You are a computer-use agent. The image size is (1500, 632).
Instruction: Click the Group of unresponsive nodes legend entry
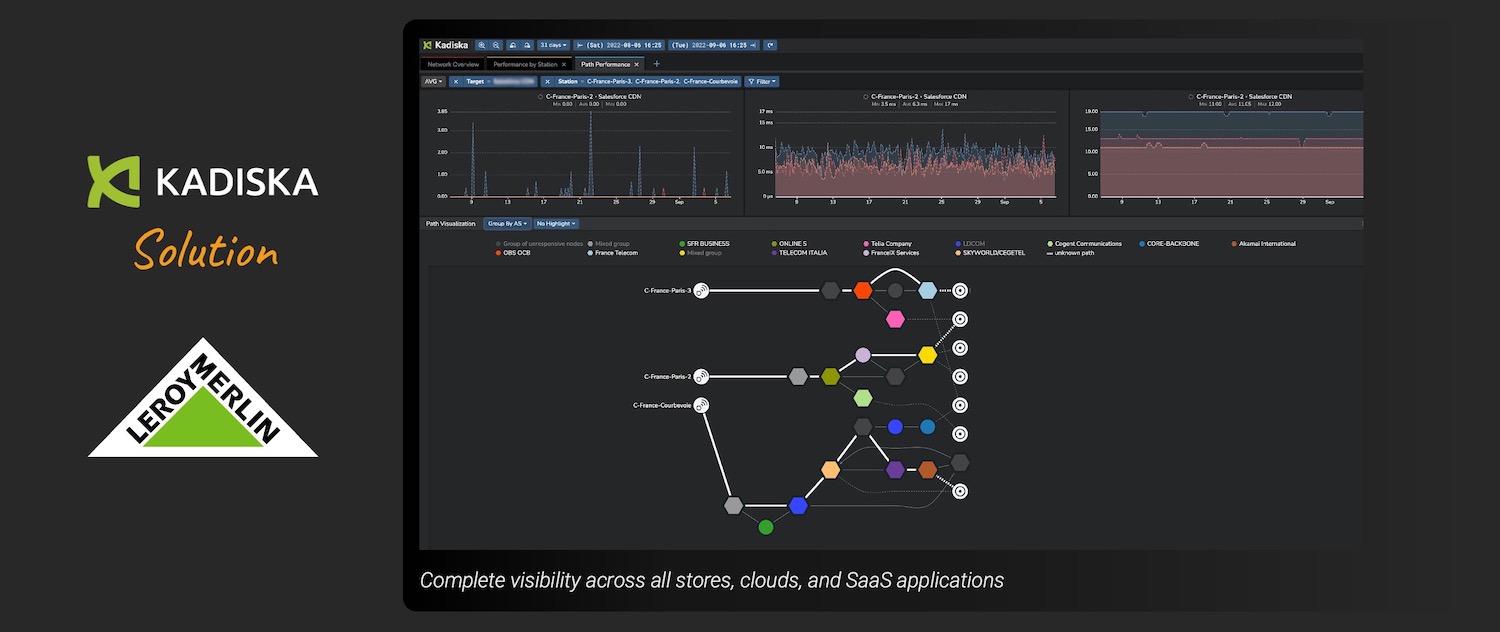click(x=540, y=244)
